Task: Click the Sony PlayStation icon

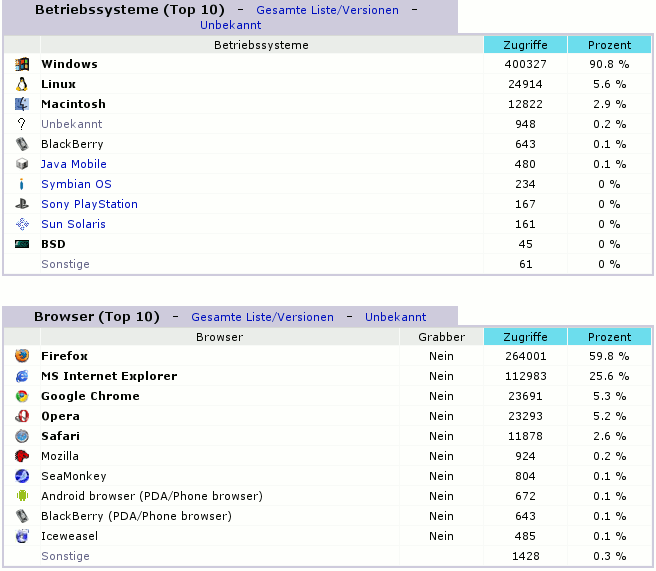Action: [x=22, y=204]
